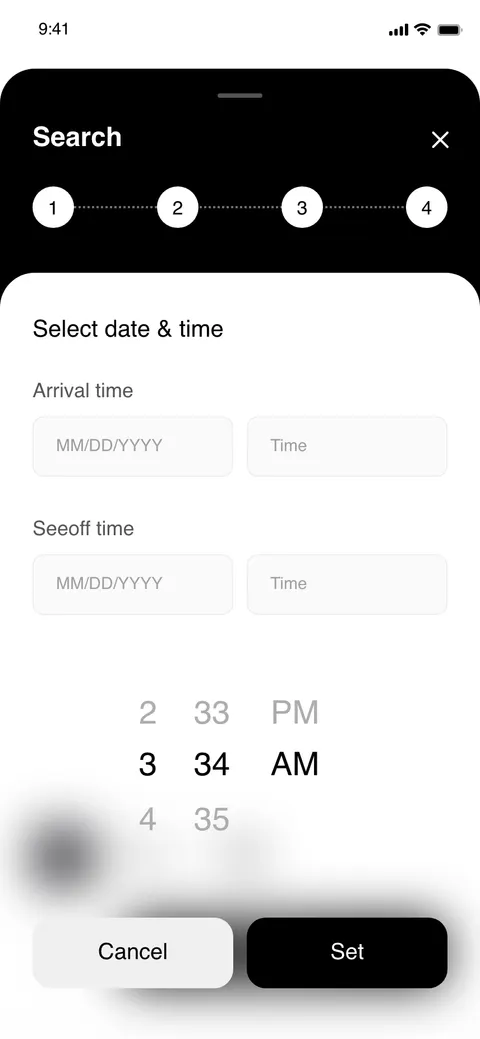The width and height of the screenshot is (480, 1039).
Task: Choose minute 33 in picker wheel
Action: 211,712
